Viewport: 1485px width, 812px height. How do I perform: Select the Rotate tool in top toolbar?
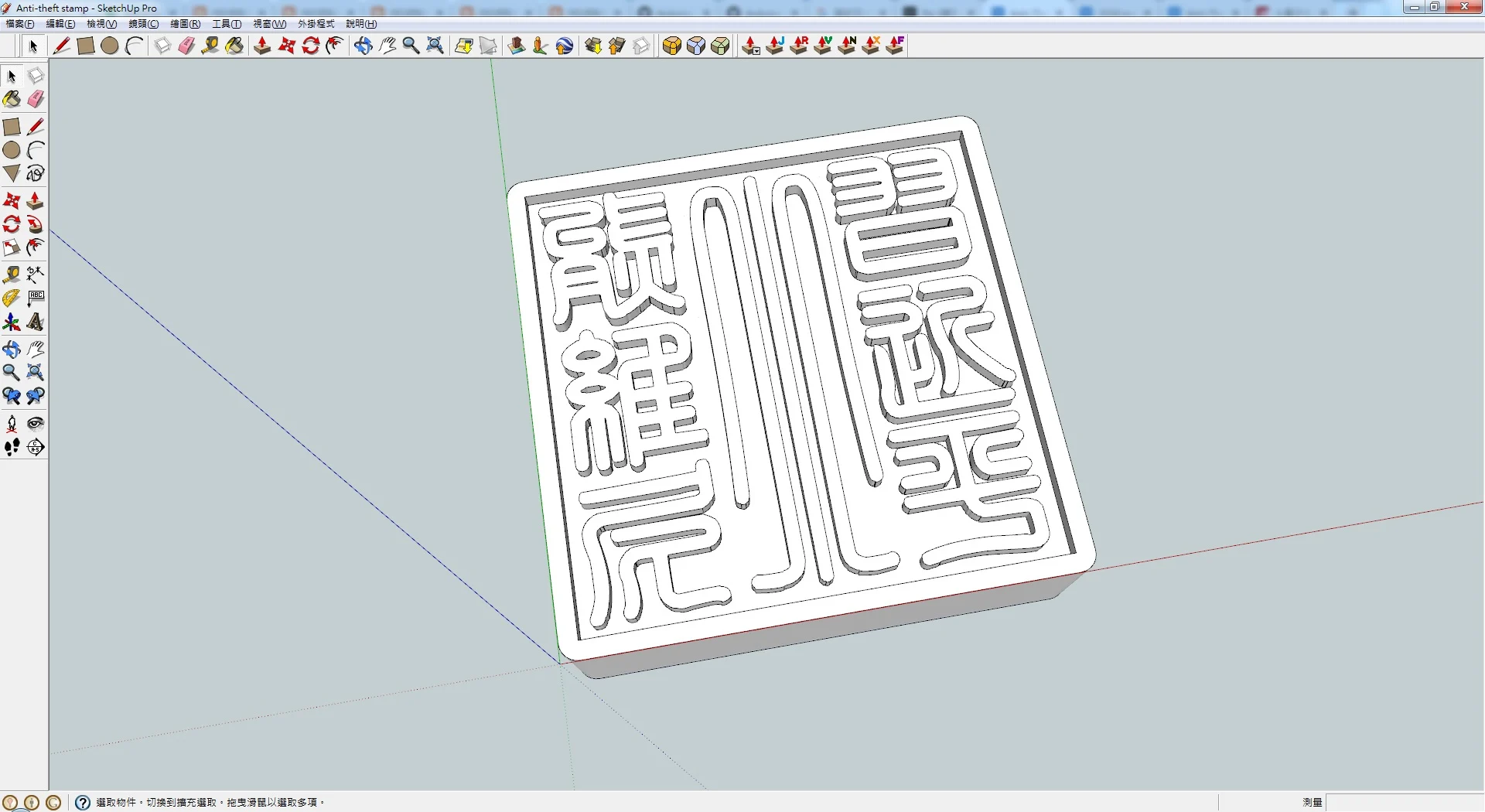311,46
